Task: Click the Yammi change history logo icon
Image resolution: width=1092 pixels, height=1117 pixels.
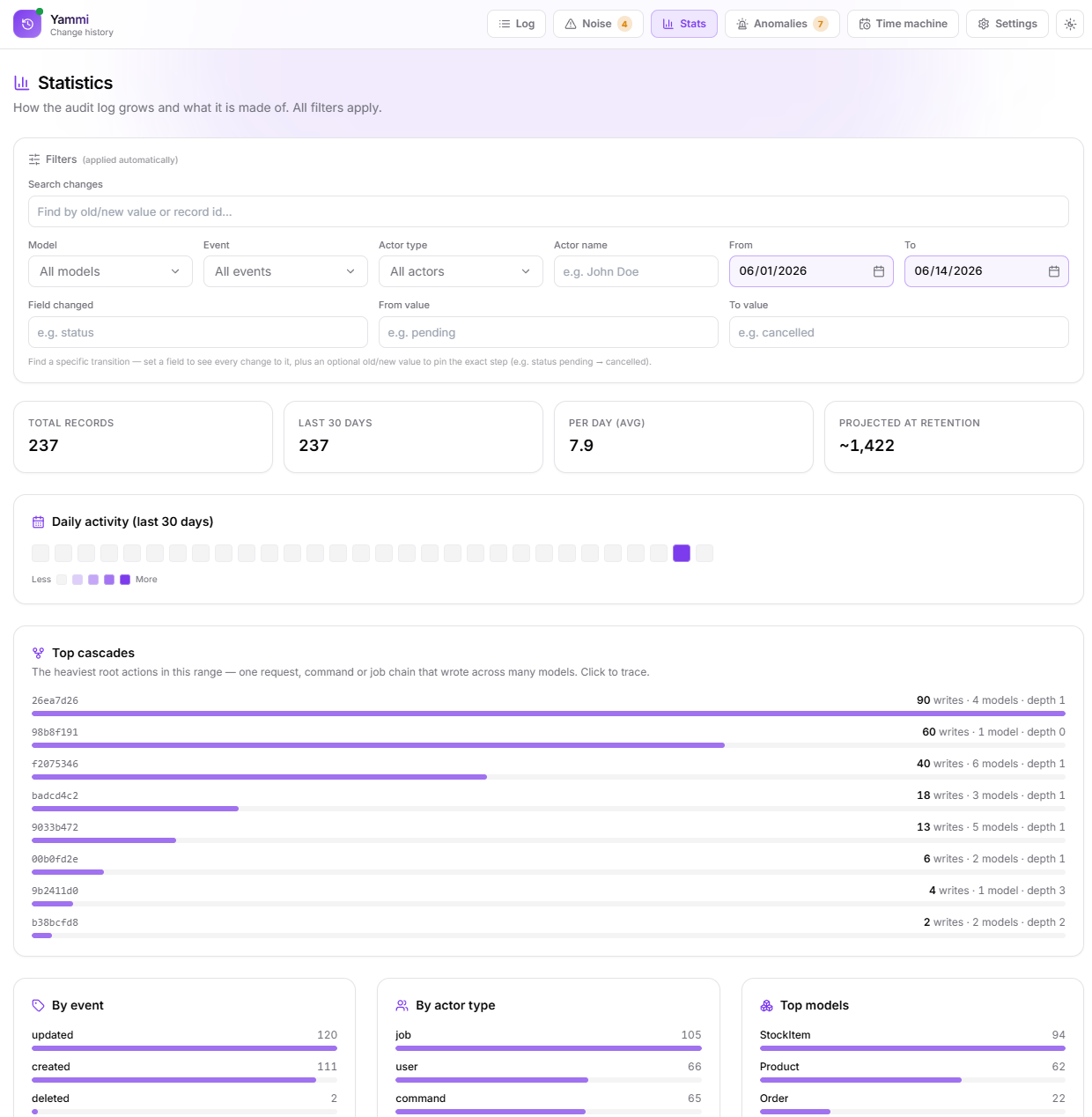Action: [27, 24]
